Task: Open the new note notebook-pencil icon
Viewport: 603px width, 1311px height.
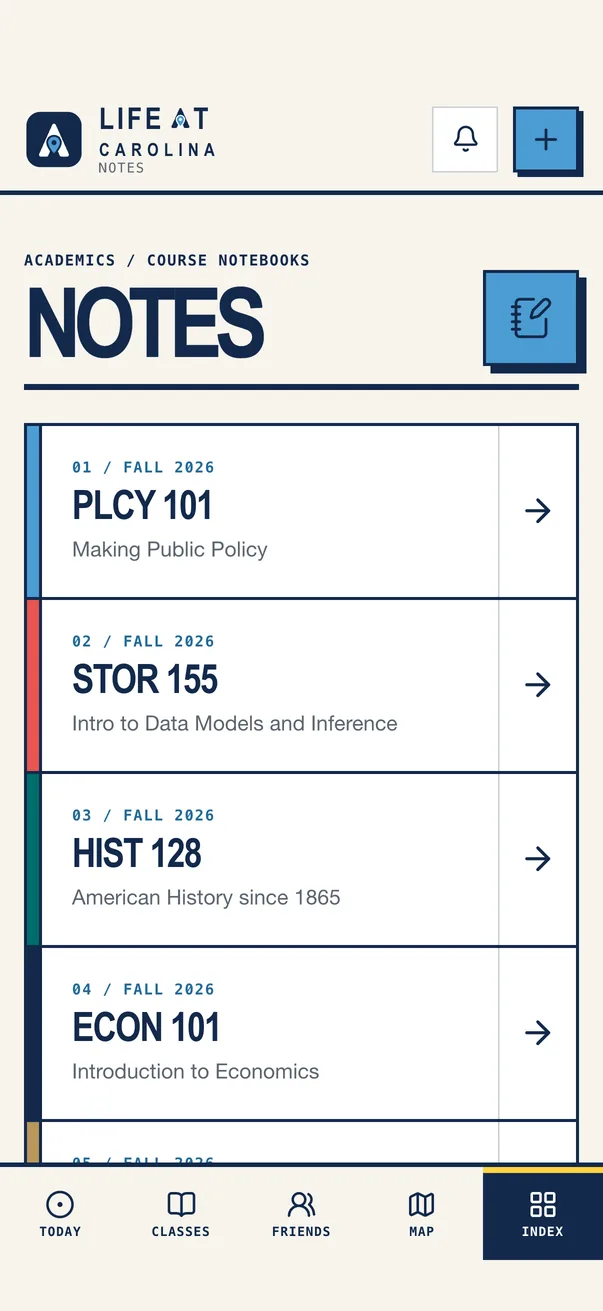Action: (531, 317)
